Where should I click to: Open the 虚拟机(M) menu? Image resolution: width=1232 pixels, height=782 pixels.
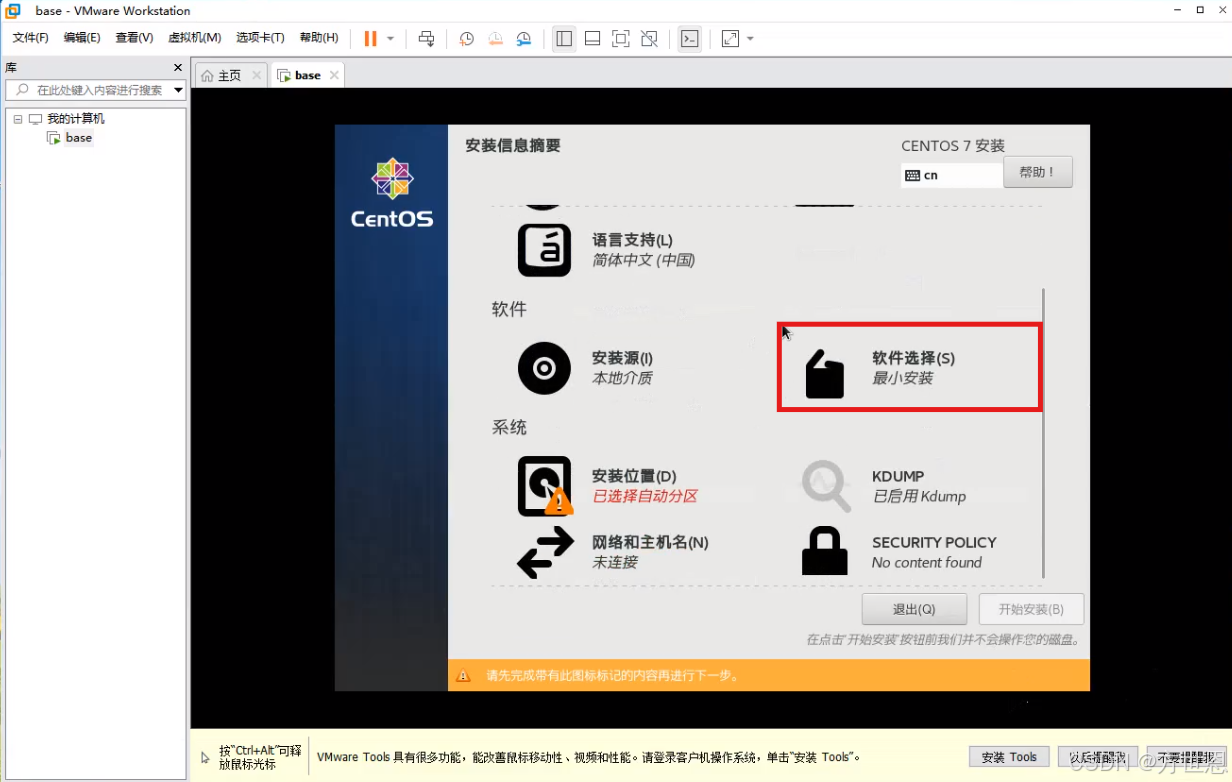pyautogui.click(x=194, y=38)
